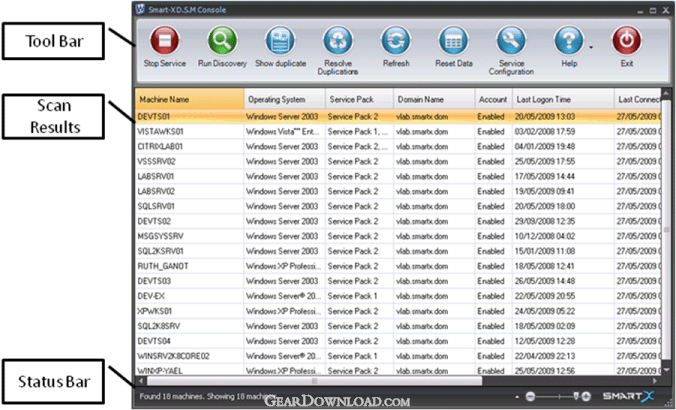Select the VISTAWKS01 machine row
Viewport: 676px width, 410px height.
pyautogui.click(x=398, y=131)
